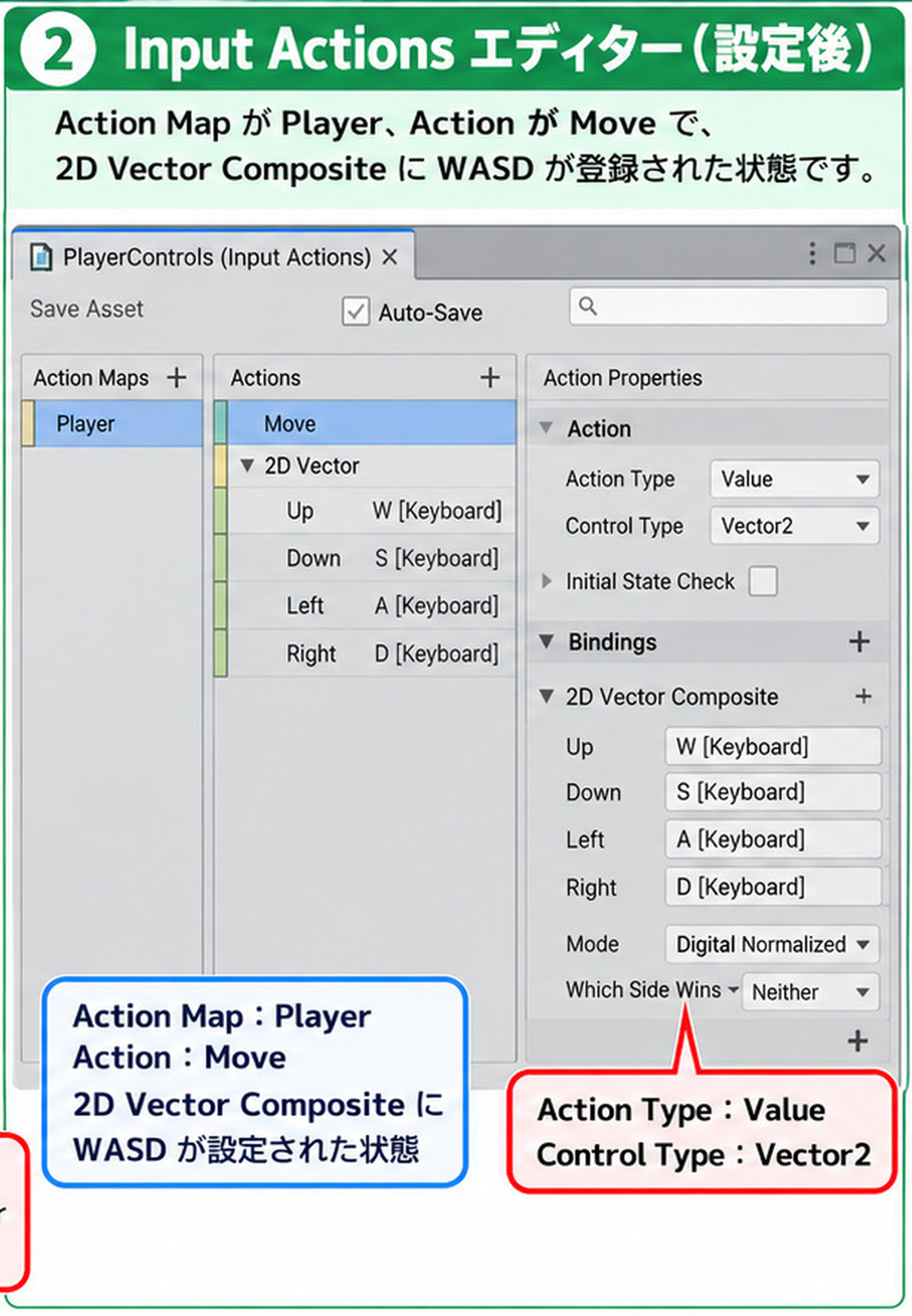This screenshot has width=912, height=1316.
Task: Click the Actions column header
Action: click(x=265, y=378)
